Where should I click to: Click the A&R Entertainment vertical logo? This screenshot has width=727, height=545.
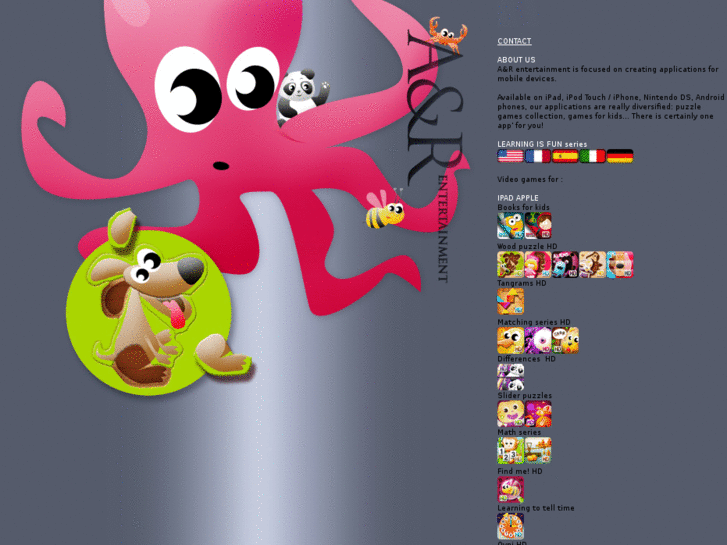pos(434,155)
